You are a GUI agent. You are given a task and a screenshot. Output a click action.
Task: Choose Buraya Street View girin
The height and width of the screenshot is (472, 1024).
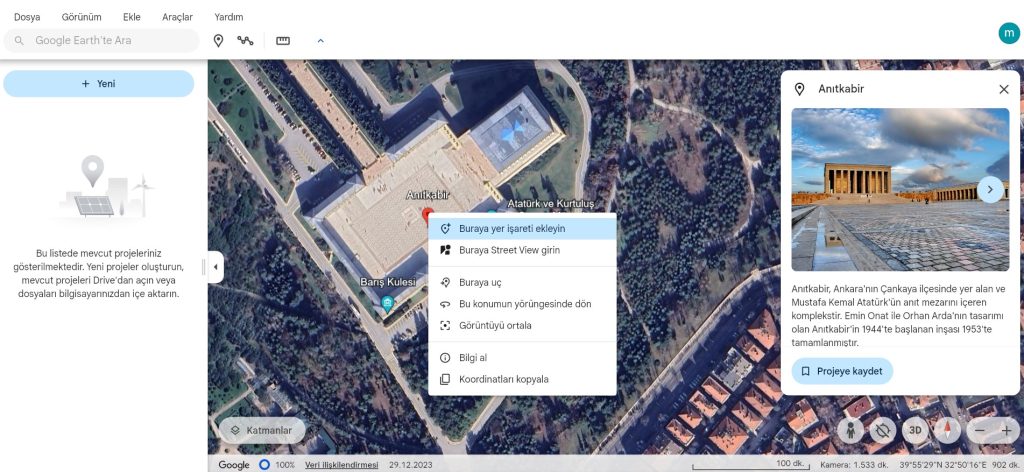522,250
